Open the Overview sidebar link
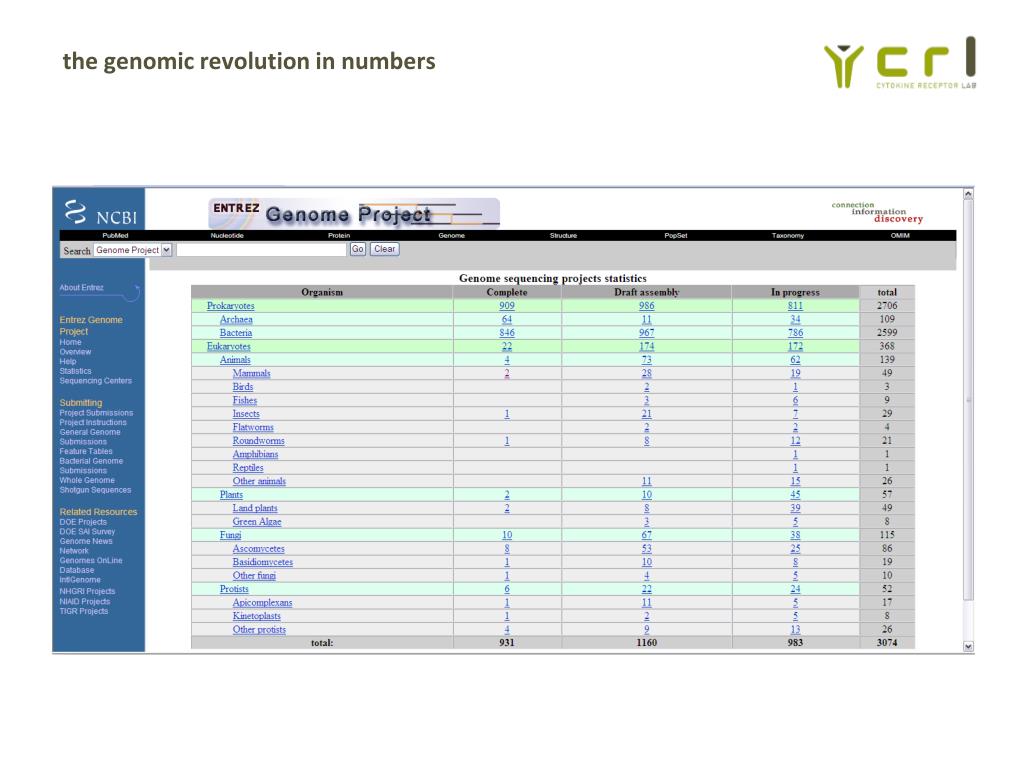The width and height of the screenshot is (1024, 768). 76,352
